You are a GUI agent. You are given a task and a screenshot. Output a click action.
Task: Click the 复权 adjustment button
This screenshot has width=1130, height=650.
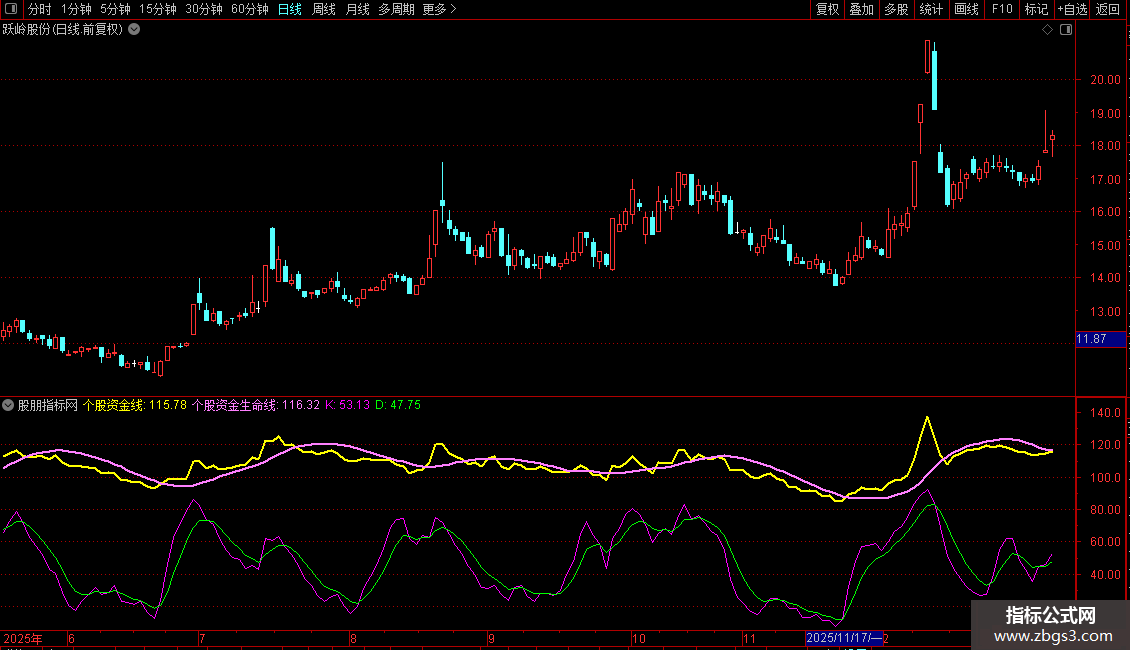(827, 9)
